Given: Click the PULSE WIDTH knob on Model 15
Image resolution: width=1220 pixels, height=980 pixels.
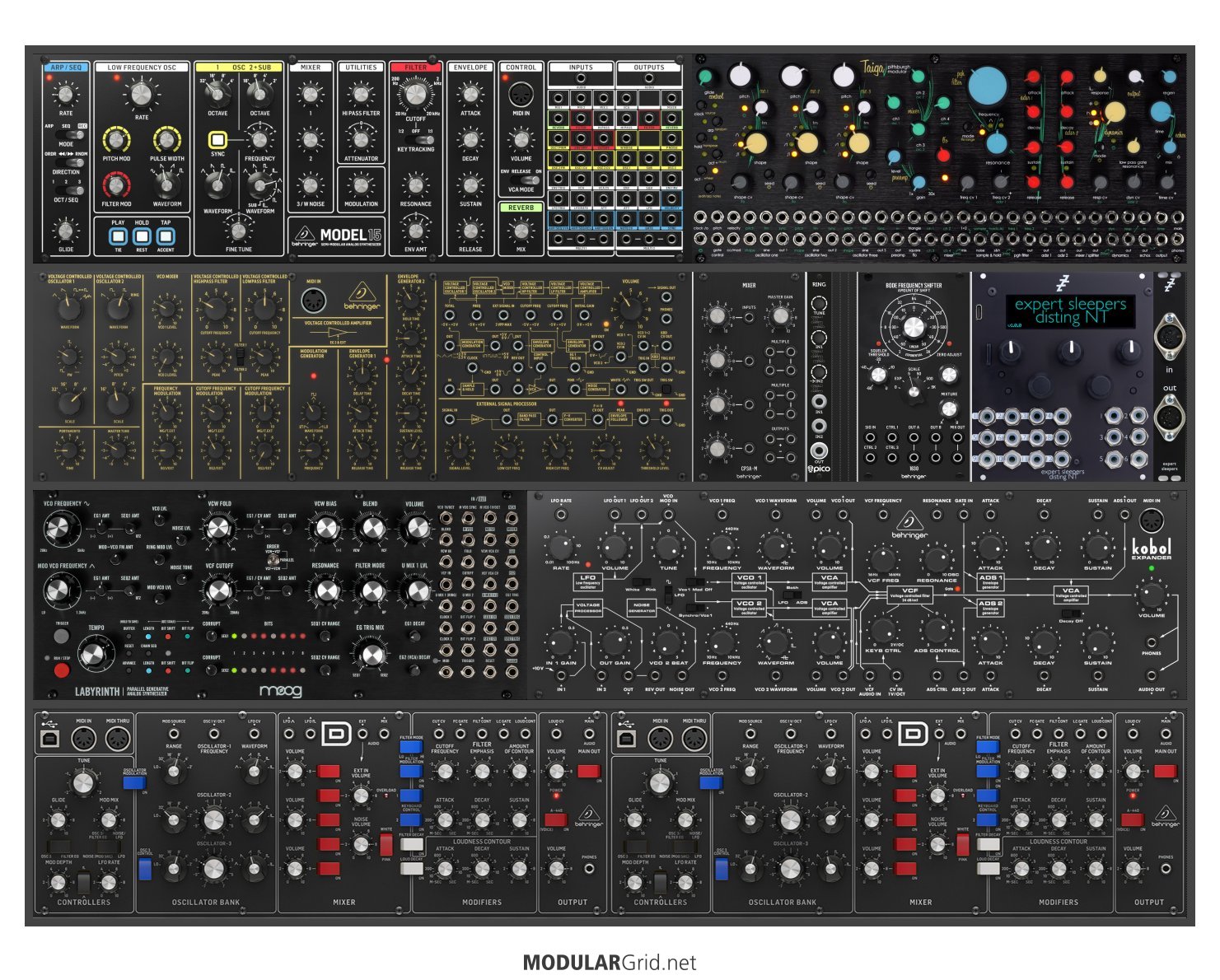Looking at the screenshot, I should [166, 140].
